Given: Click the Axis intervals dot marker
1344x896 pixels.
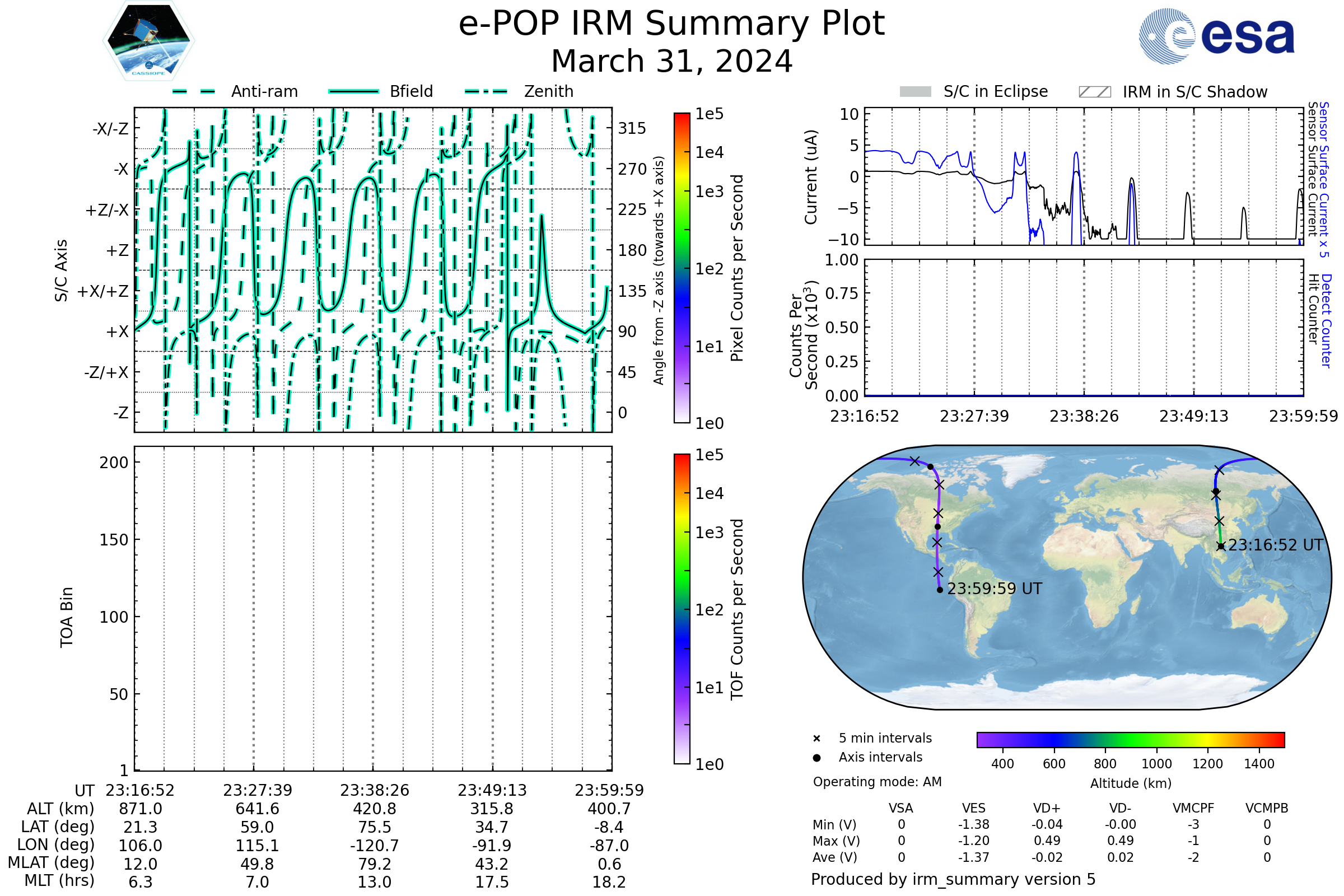Looking at the screenshot, I should click(816, 758).
